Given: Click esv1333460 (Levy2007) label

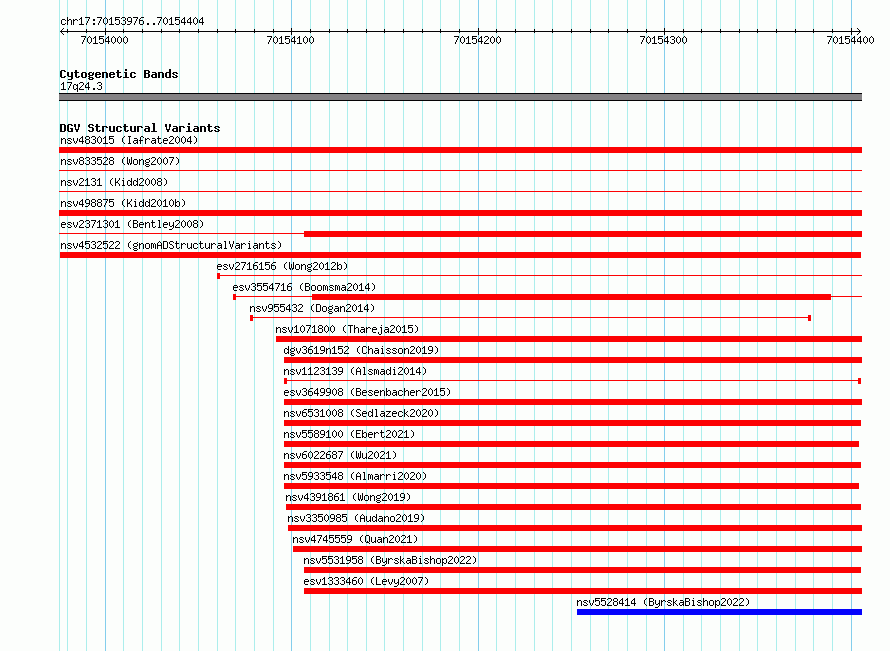Looking at the screenshot, I should point(366,581).
